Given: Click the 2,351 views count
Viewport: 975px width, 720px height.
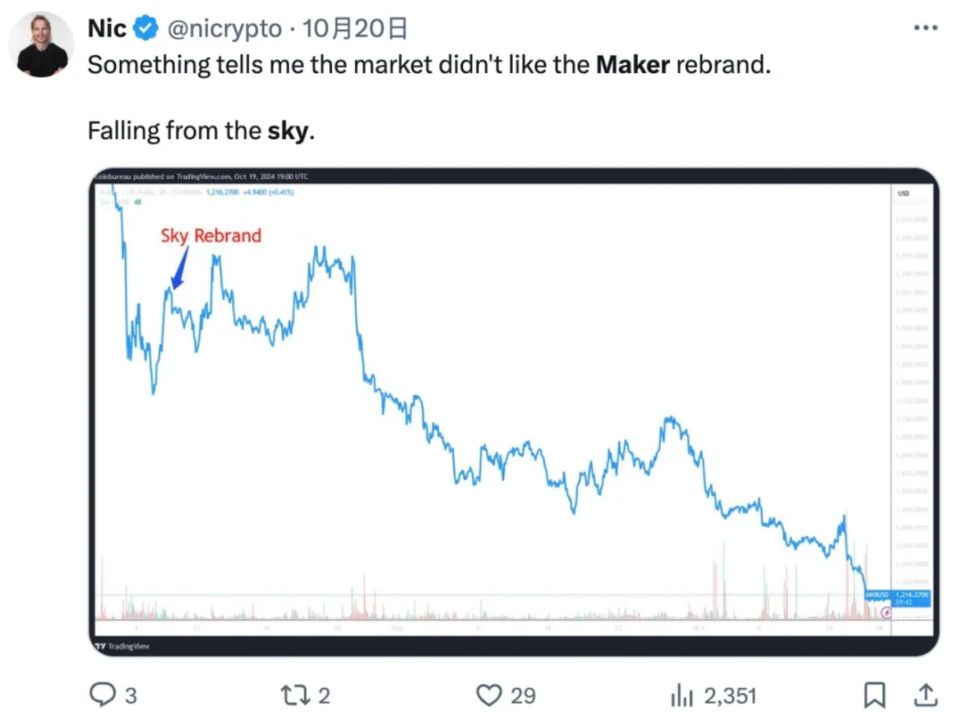Looking at the screenshot, I should pos(729,694).
